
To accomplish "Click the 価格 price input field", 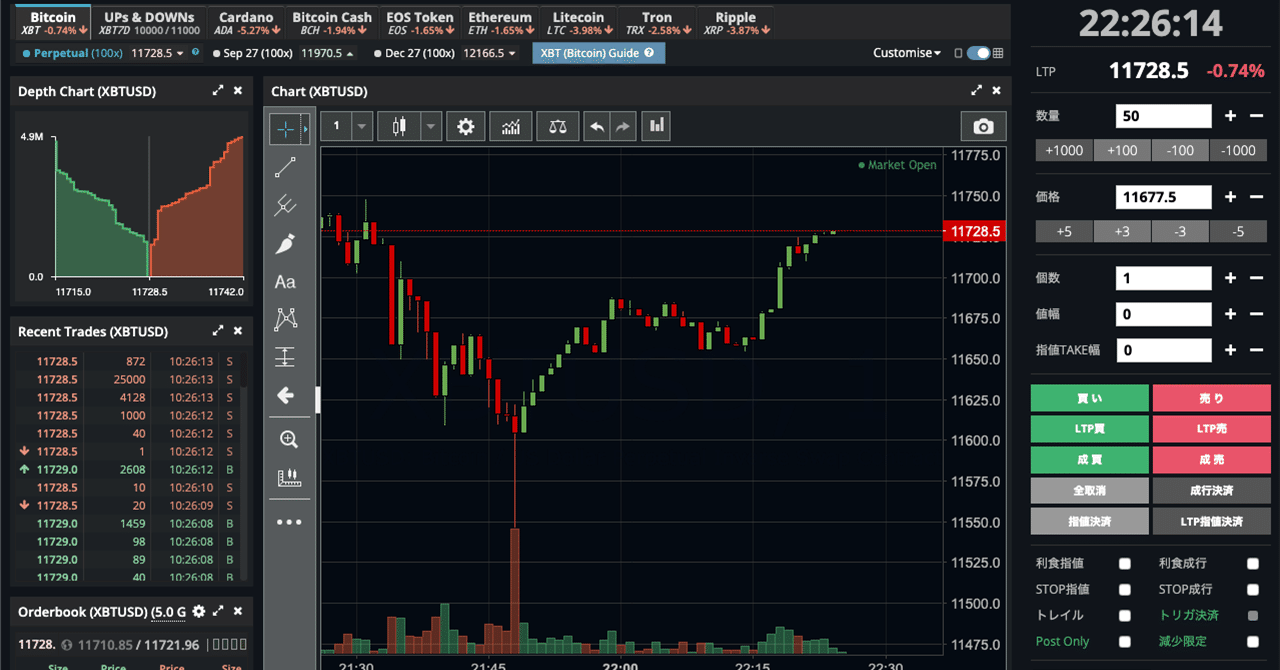I will 1163,197.
